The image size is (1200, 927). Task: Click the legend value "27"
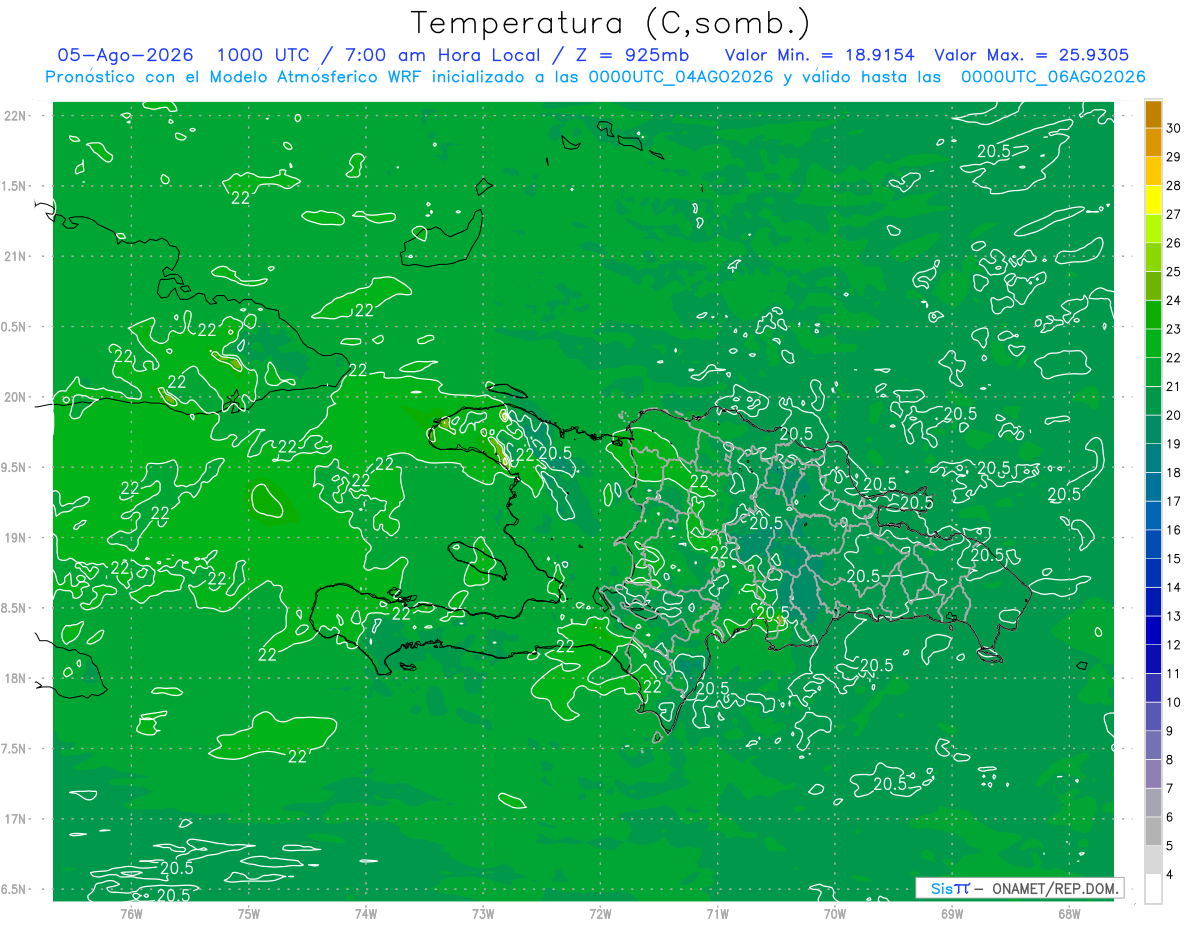1173,214
